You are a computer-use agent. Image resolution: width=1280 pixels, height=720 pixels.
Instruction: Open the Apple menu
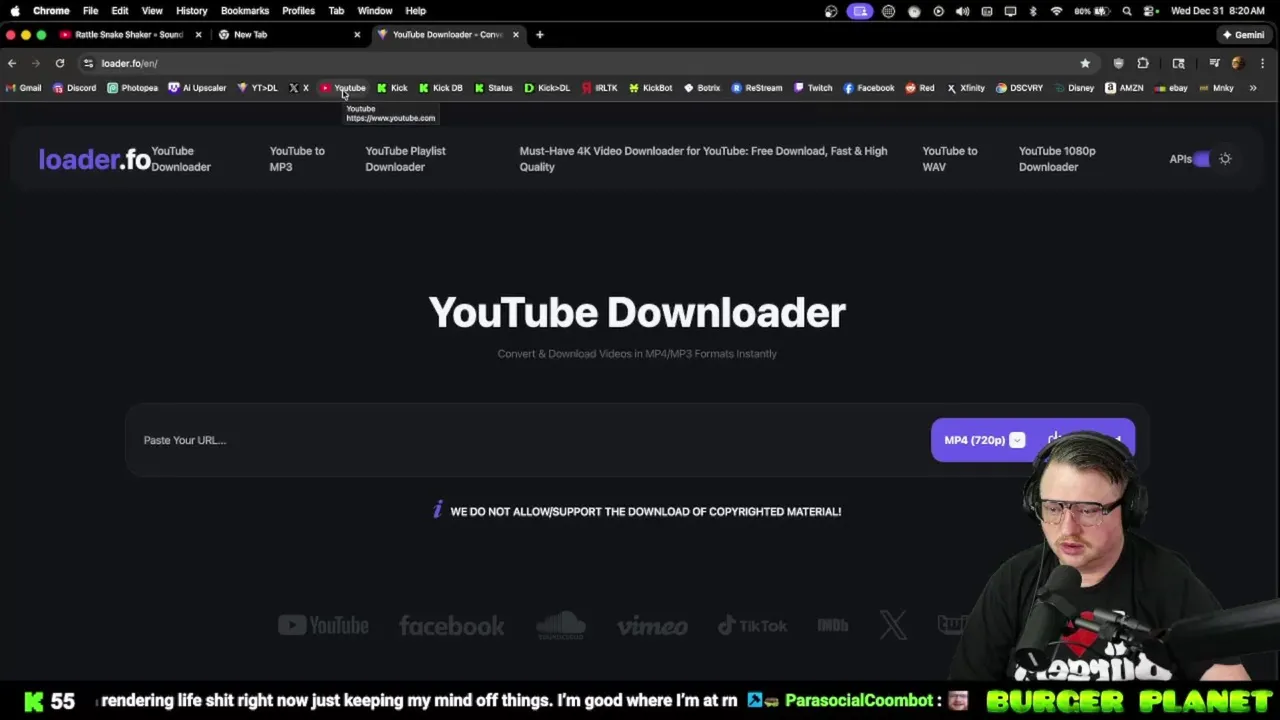[15, 10]
